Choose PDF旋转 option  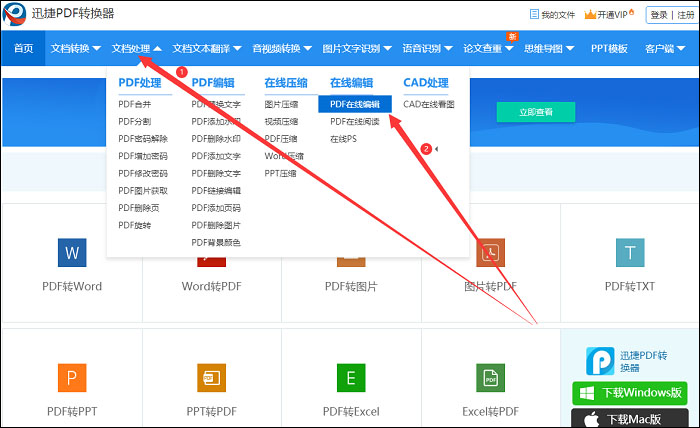[x=134, y=225]
